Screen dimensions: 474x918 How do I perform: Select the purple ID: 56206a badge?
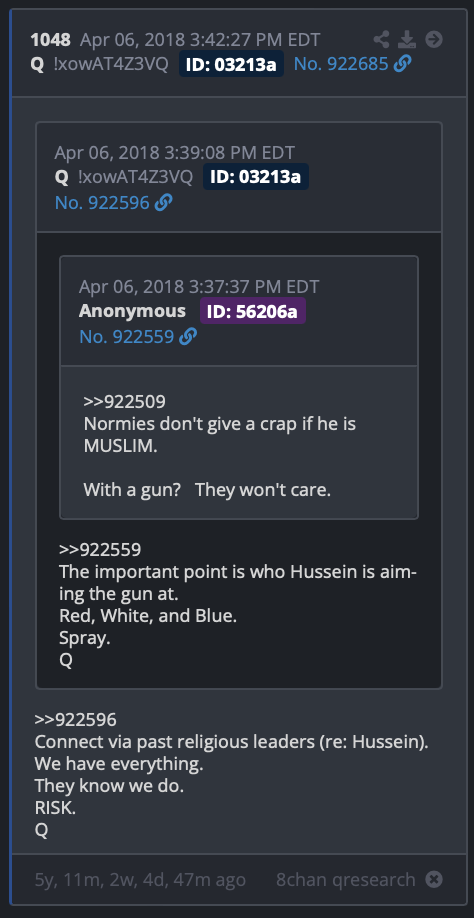tap(253, 310)
